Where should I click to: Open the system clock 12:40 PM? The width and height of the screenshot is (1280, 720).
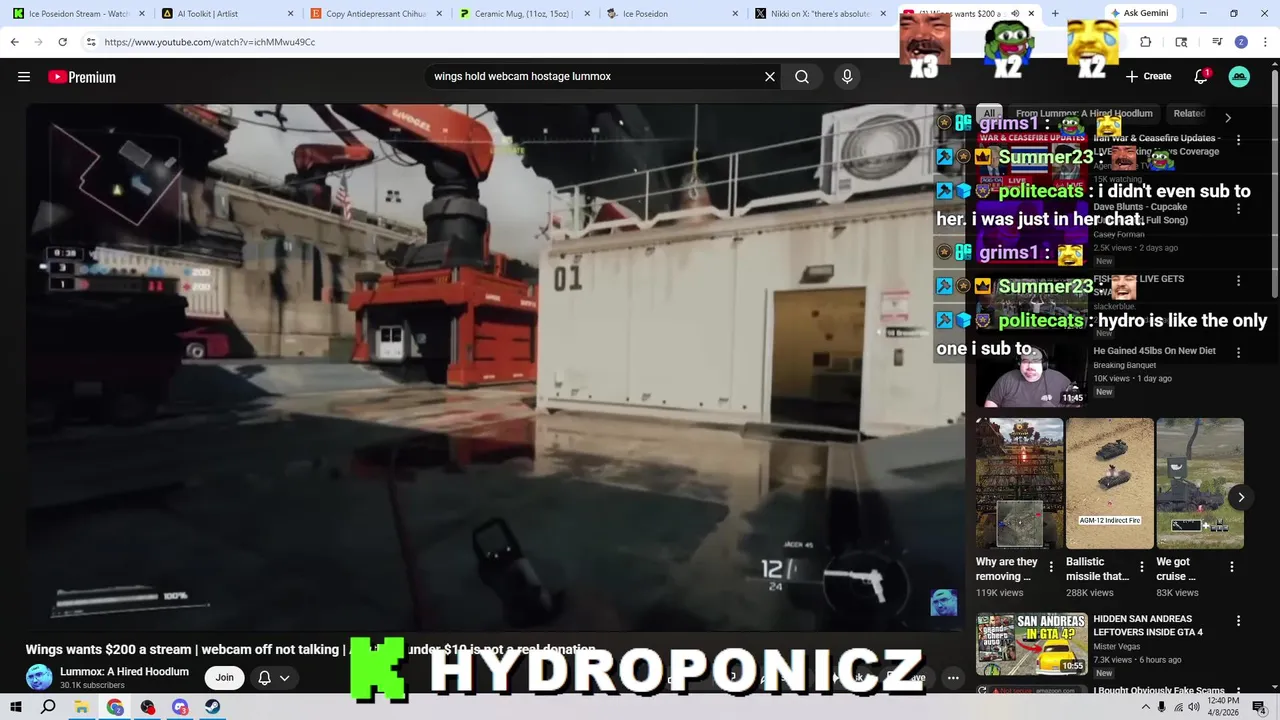pos(1223,706)
